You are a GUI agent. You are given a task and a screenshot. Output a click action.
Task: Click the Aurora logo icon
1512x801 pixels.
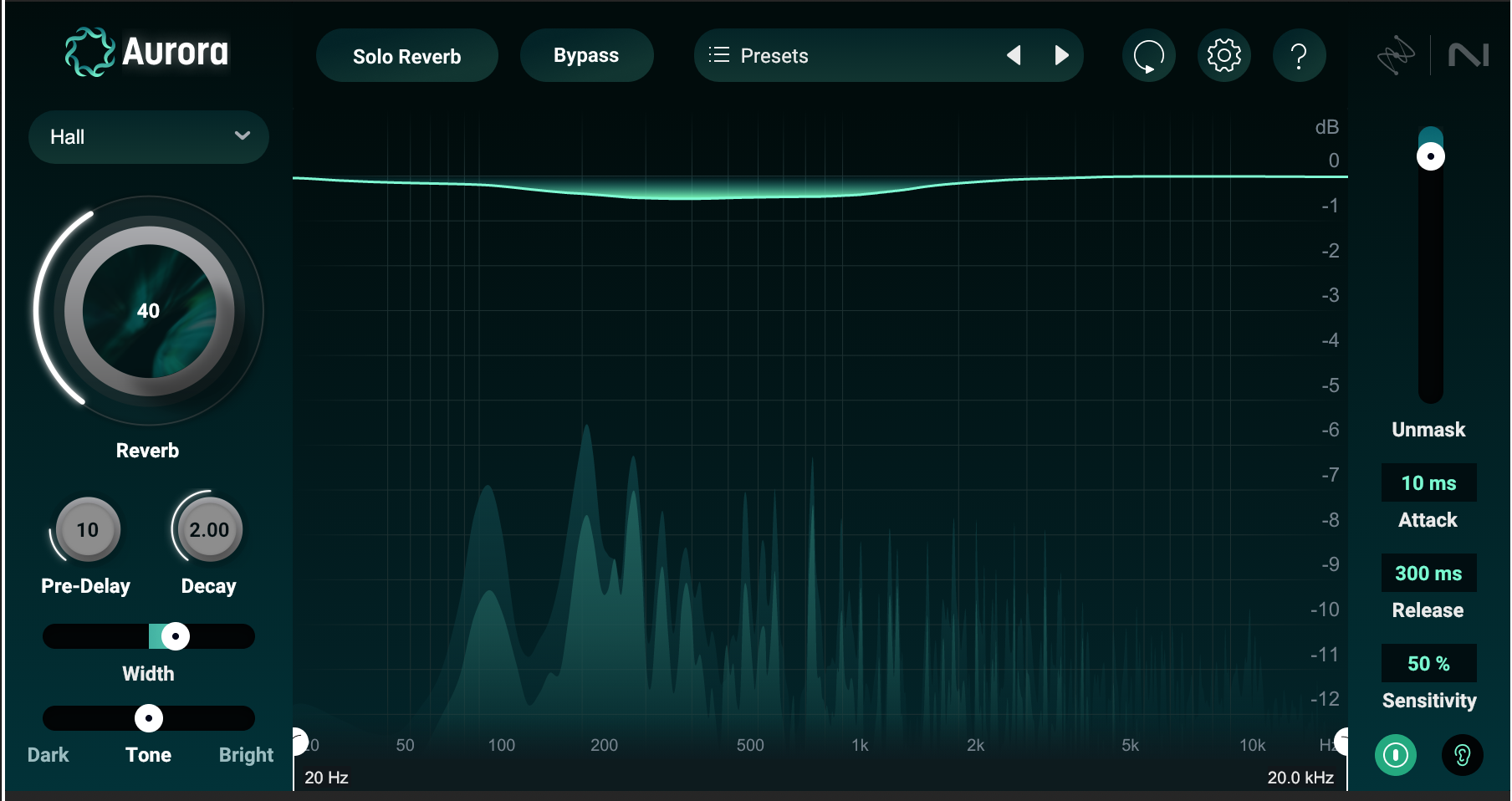click(x=89, y=52)
